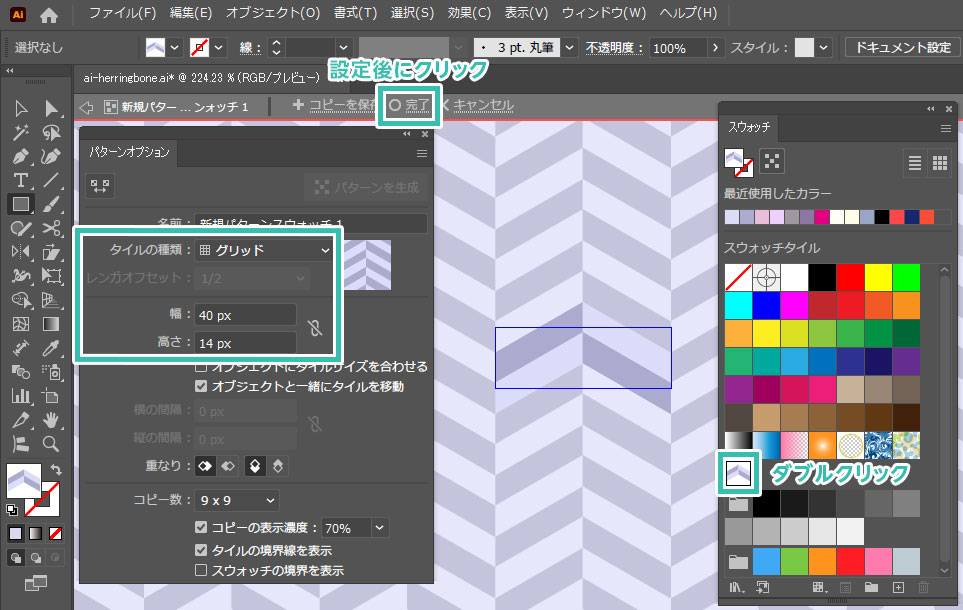Click the Pattern Tile tool icon
The image size is (963, 610).
click(x=99, y=185)
